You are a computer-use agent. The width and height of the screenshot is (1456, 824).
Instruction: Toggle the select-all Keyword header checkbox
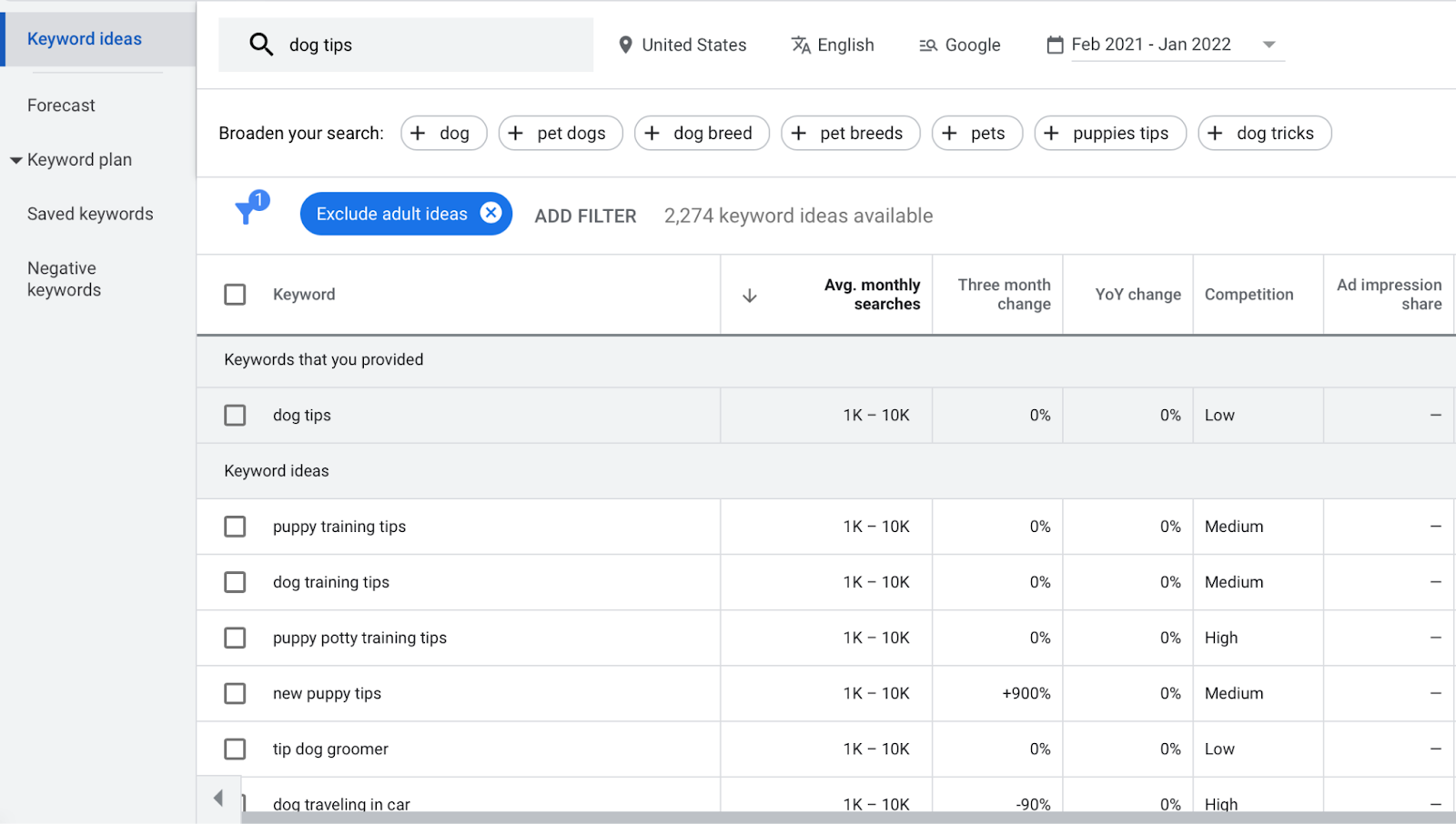click(x=235, y=295)
